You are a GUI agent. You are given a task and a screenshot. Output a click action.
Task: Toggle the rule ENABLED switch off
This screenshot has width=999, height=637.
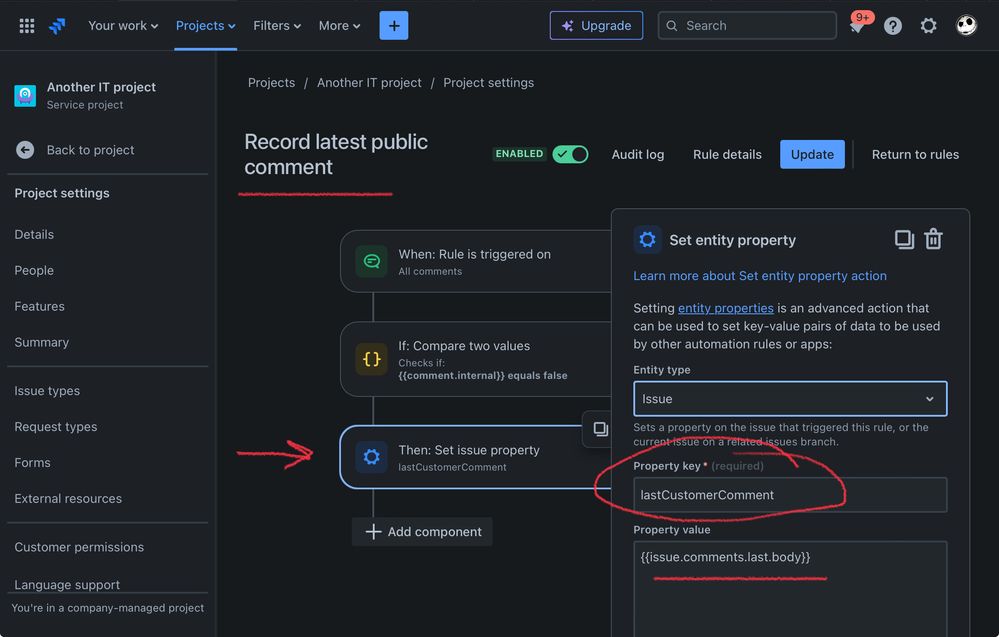tap(570, 154)
